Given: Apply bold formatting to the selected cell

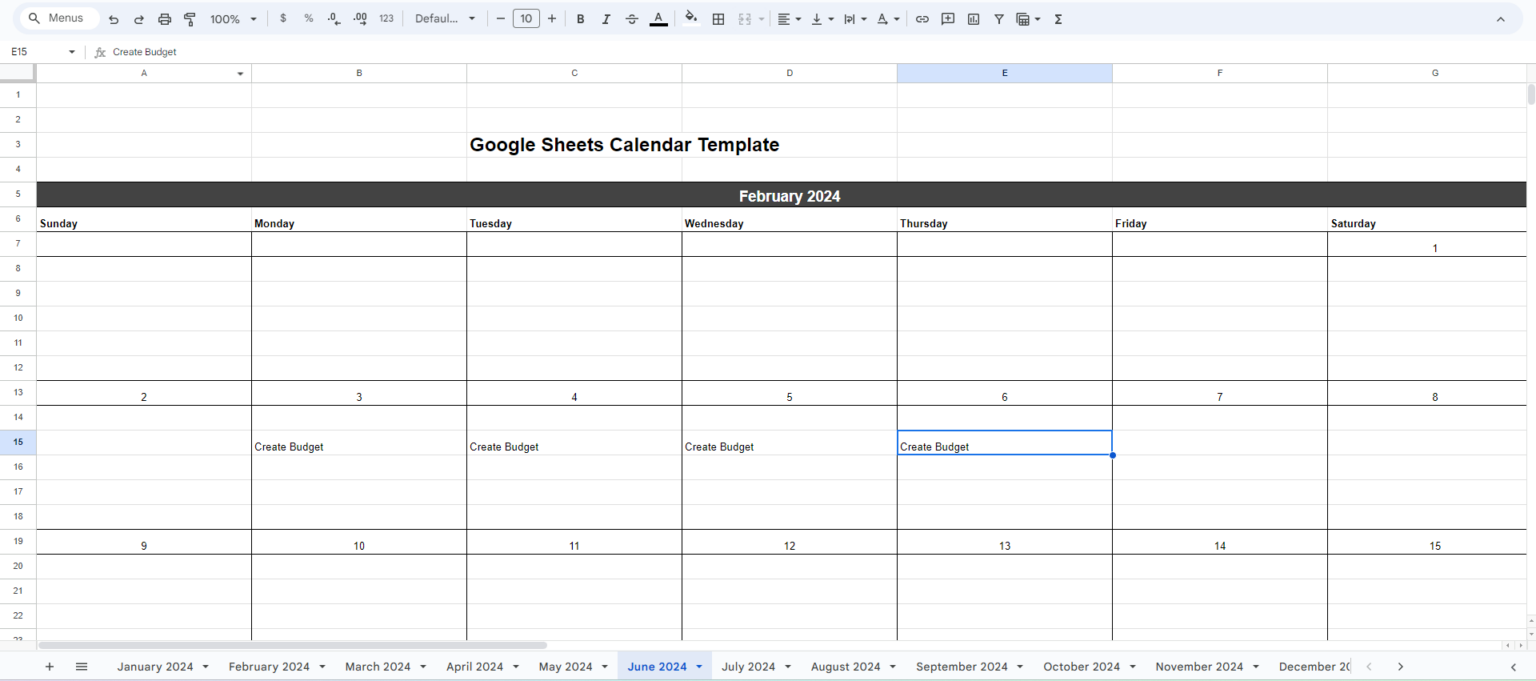Looking at the screenshot, I should 580,18.
